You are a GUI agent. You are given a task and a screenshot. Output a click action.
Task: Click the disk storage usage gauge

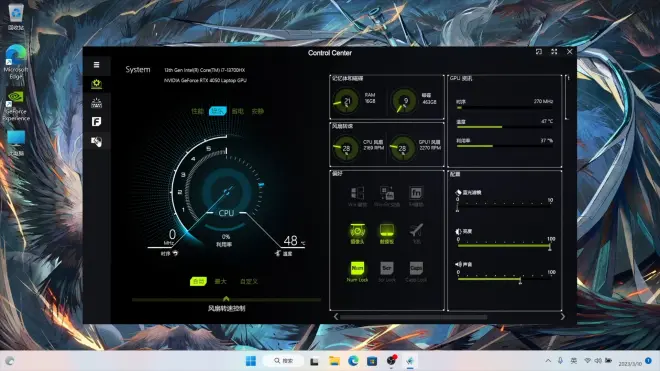click(404, 101)
